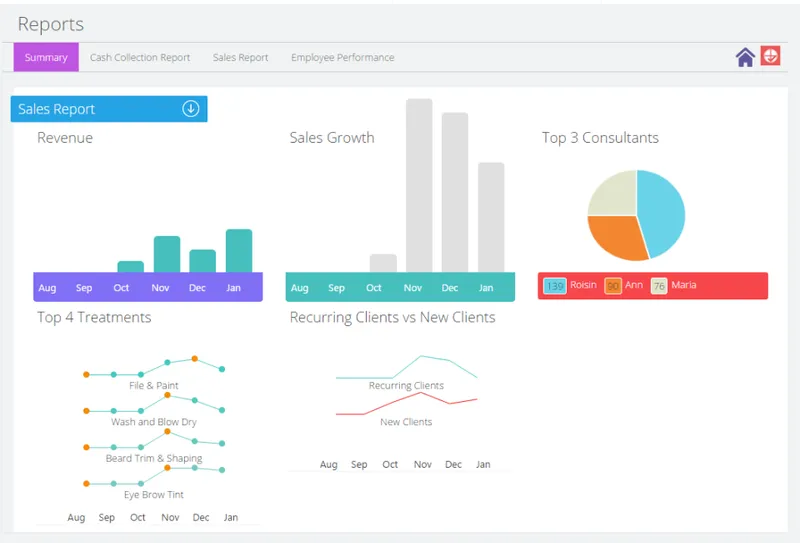Click the Jan revenue bar
The height and width of the screenshot is (543, 800).
(x=239, y=251)
